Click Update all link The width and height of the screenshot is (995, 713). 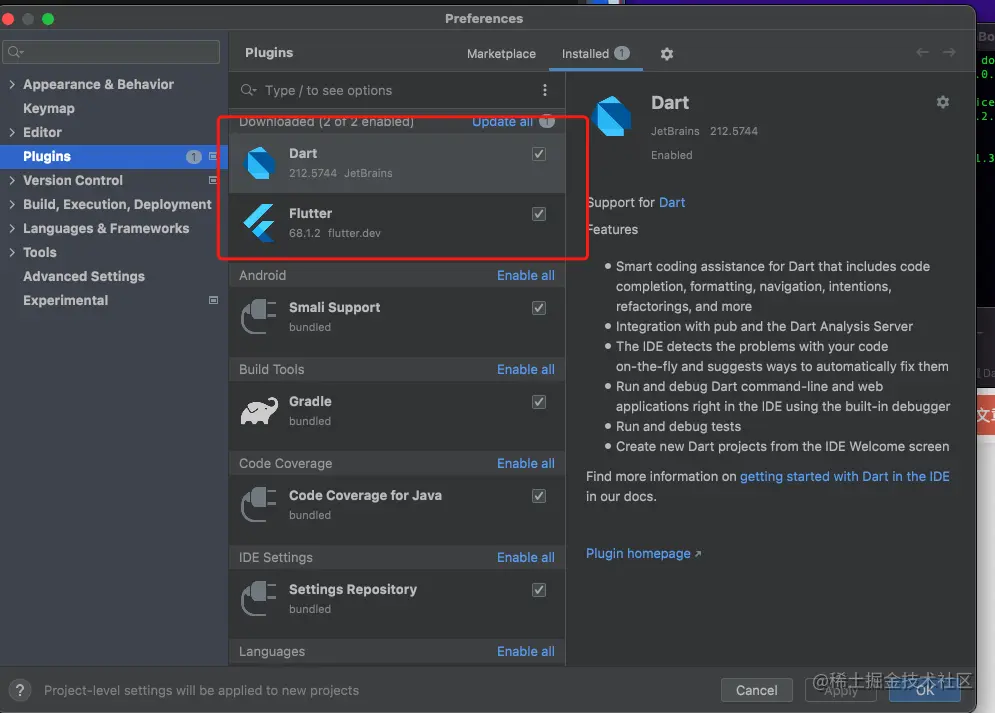tap(502, 121)
